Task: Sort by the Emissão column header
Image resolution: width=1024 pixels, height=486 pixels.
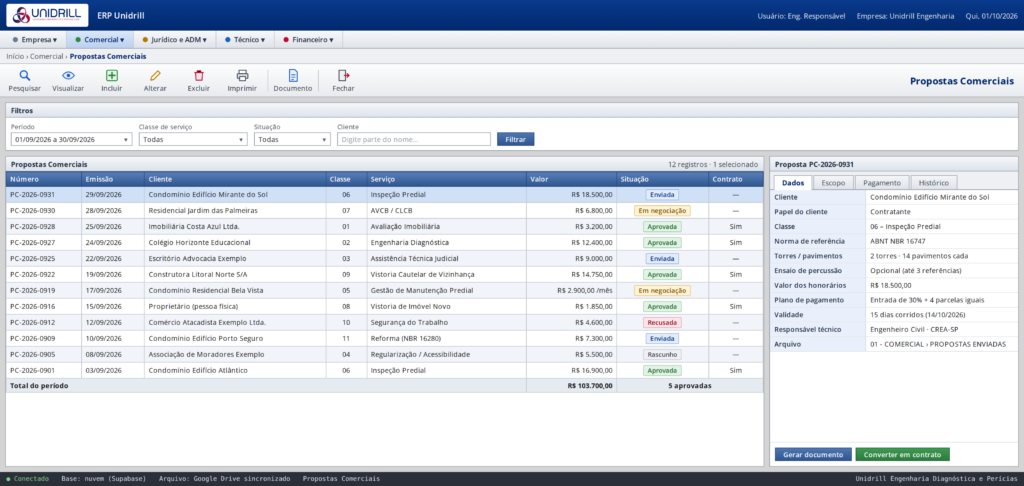Action: (112, 179)
